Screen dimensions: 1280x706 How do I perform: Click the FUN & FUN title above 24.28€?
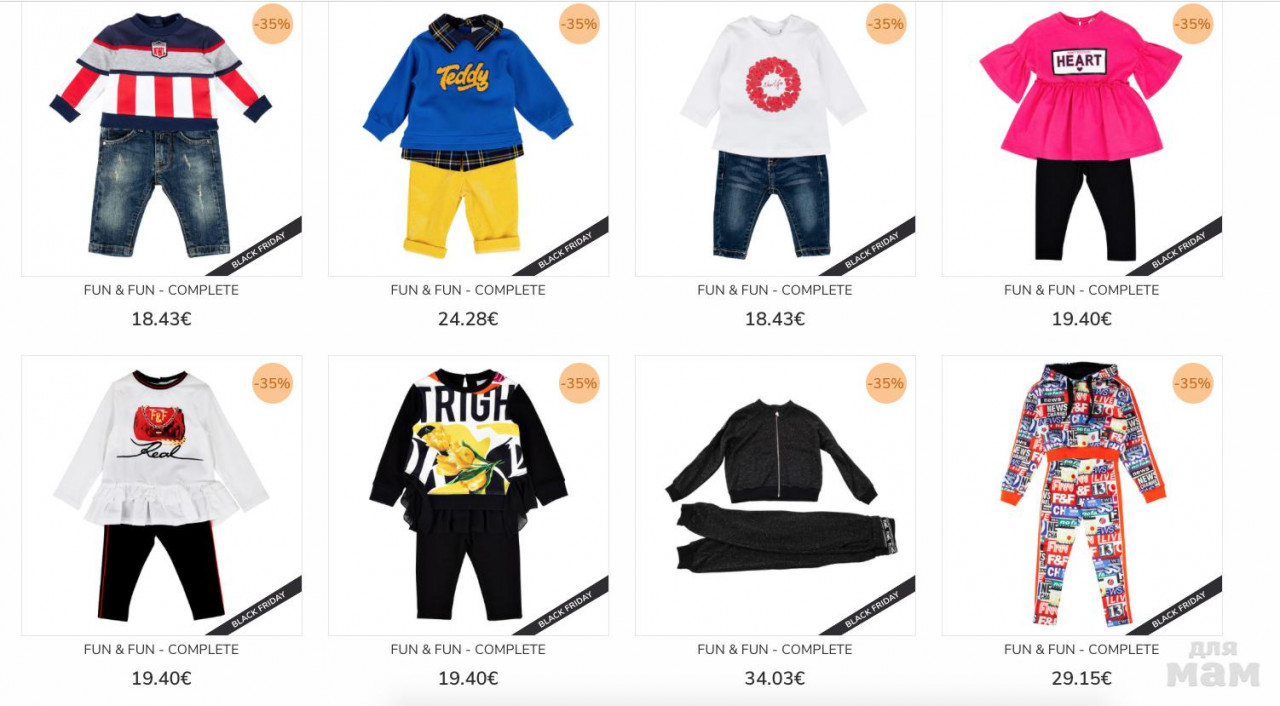click(468, 290)
